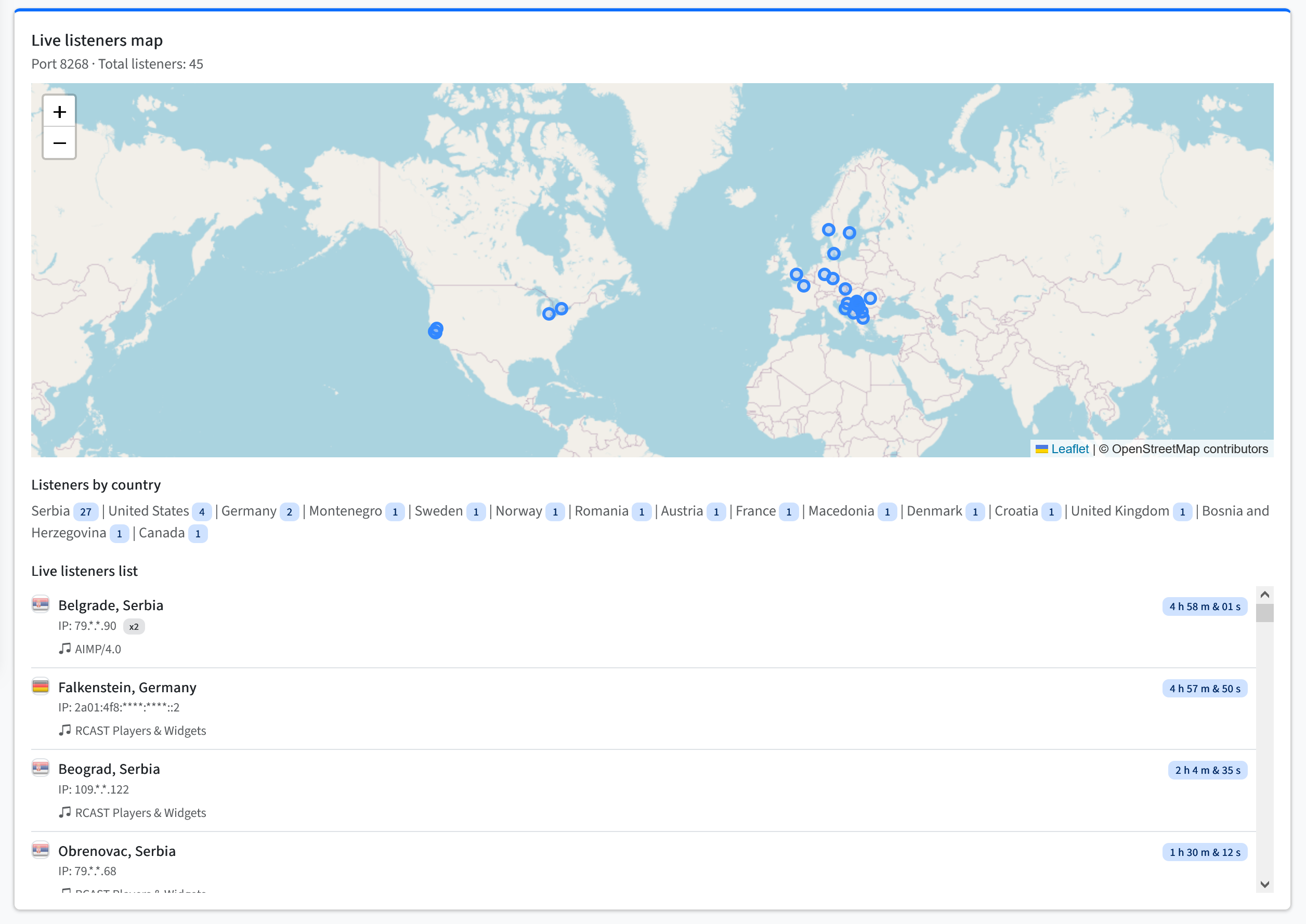Click the Croatia listener count badge
The width and height of the screenshot is (1306, 924).
click(1051, 511)
